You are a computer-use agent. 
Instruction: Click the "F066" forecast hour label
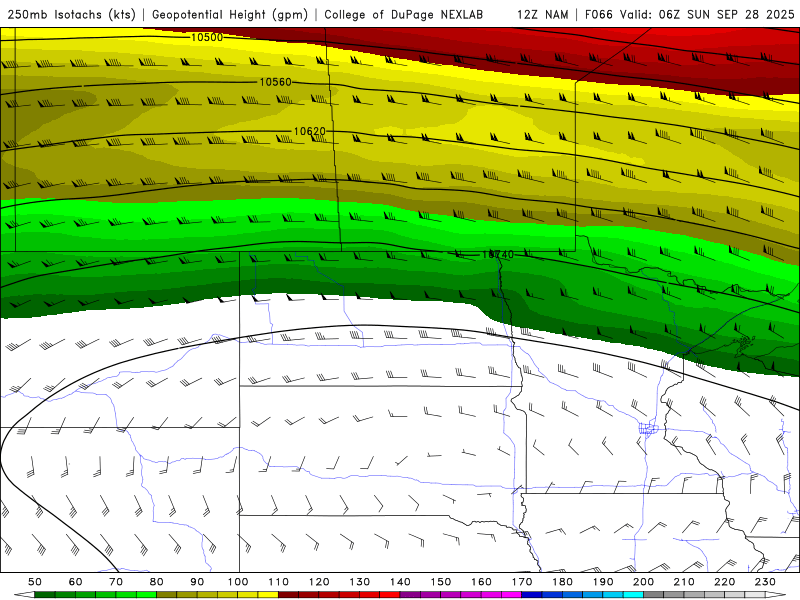(x=598, y=15)
